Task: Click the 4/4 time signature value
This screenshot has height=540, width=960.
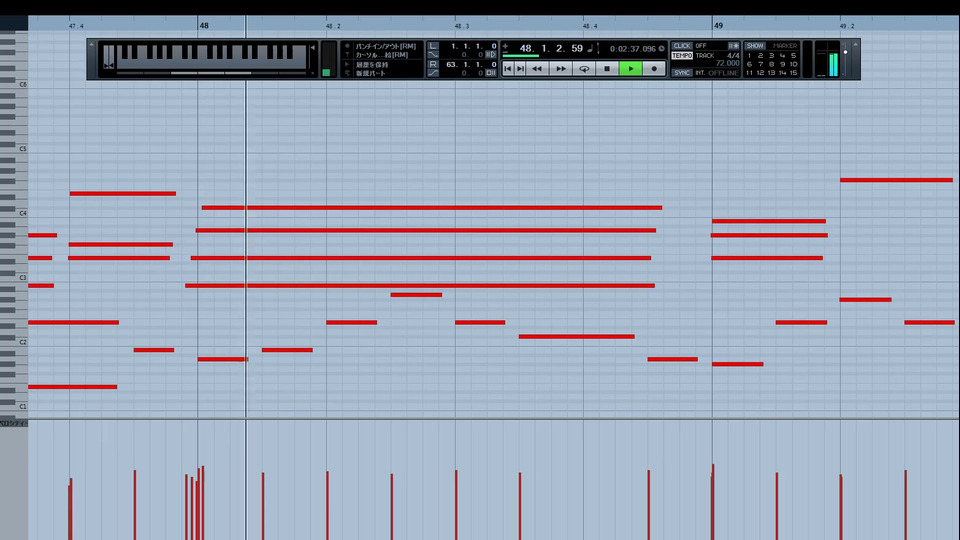Action: point(733,55)
